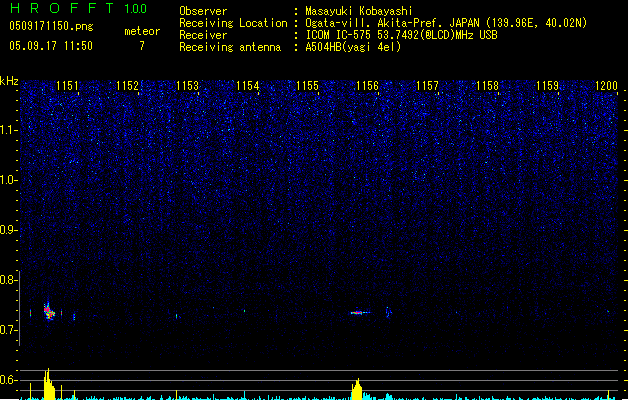
Task: Click the 1152 time axis marker
Action: 127,86
